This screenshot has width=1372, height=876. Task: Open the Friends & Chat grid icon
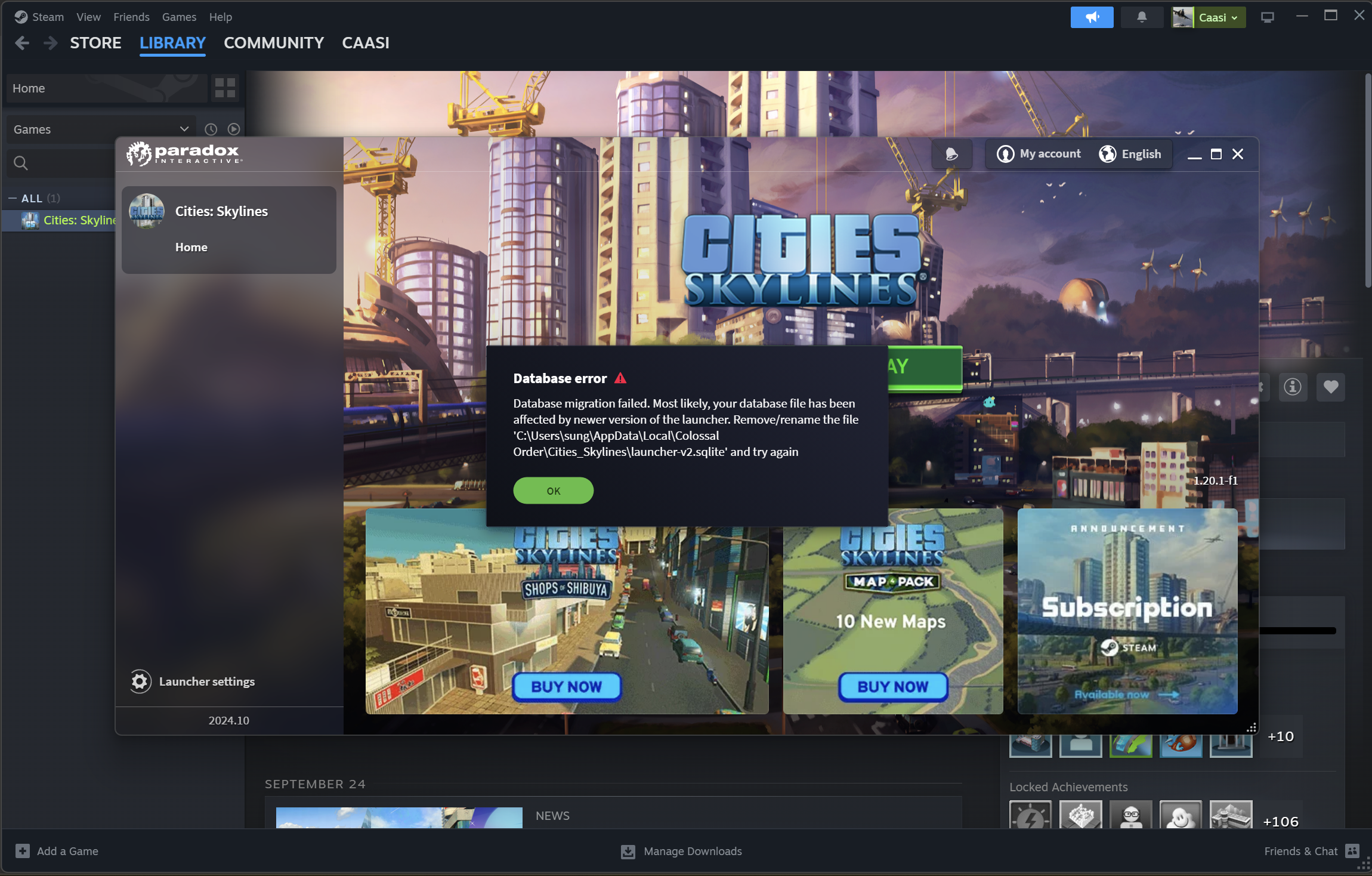coord(1353,851)
